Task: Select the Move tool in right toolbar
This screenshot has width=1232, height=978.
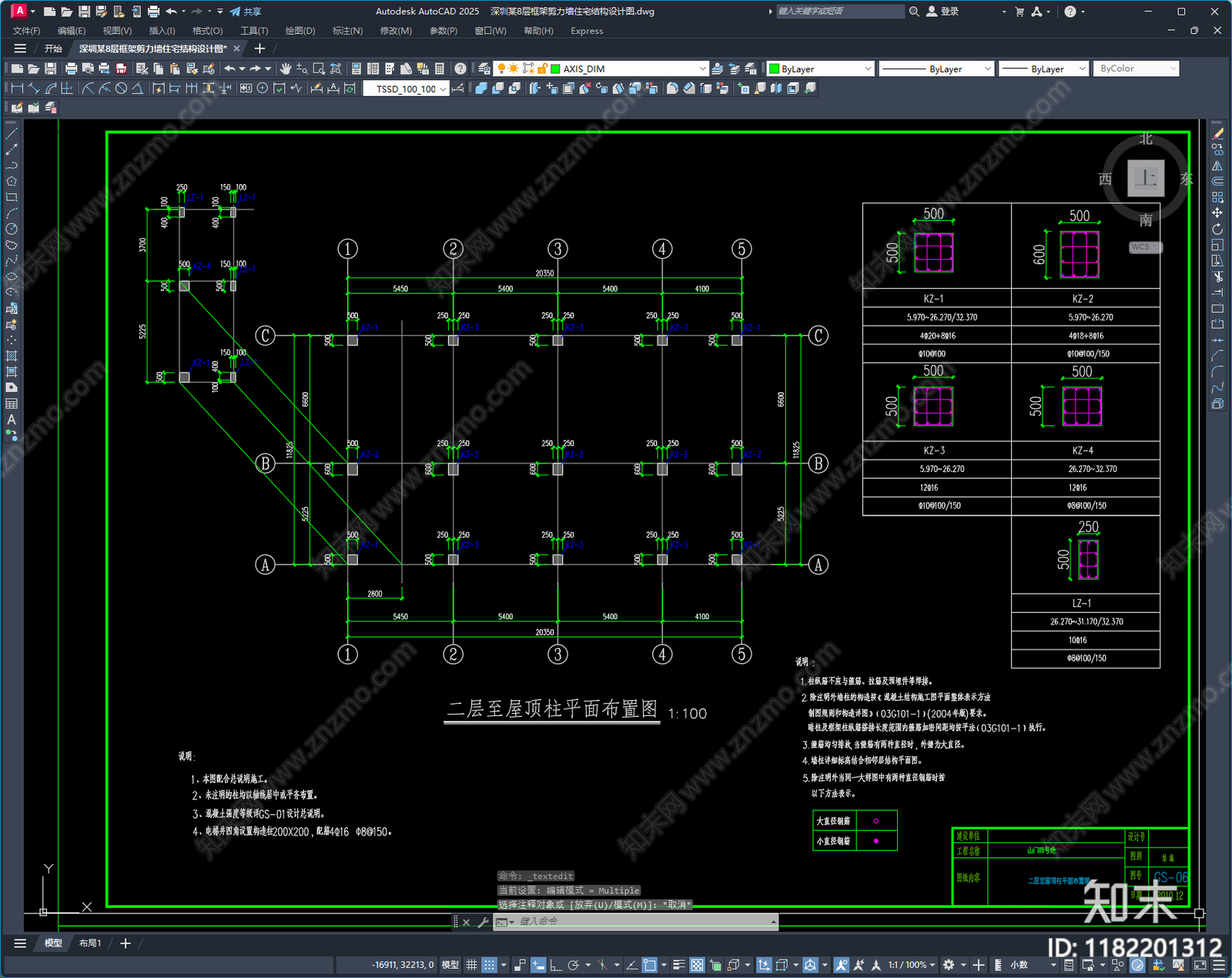Action: (1217, 213)
